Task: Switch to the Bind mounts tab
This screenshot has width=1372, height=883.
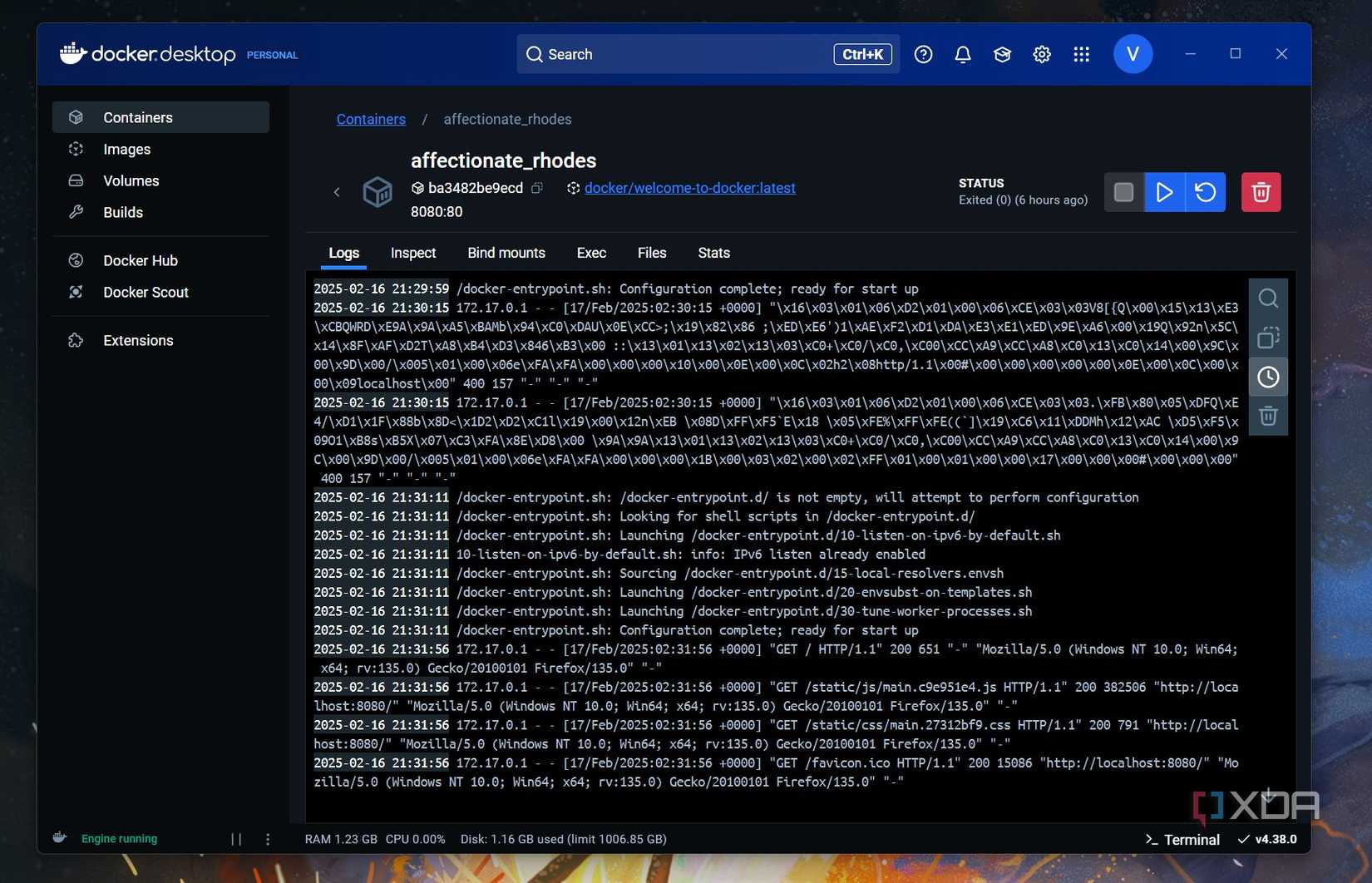Action: coord(506,253)
